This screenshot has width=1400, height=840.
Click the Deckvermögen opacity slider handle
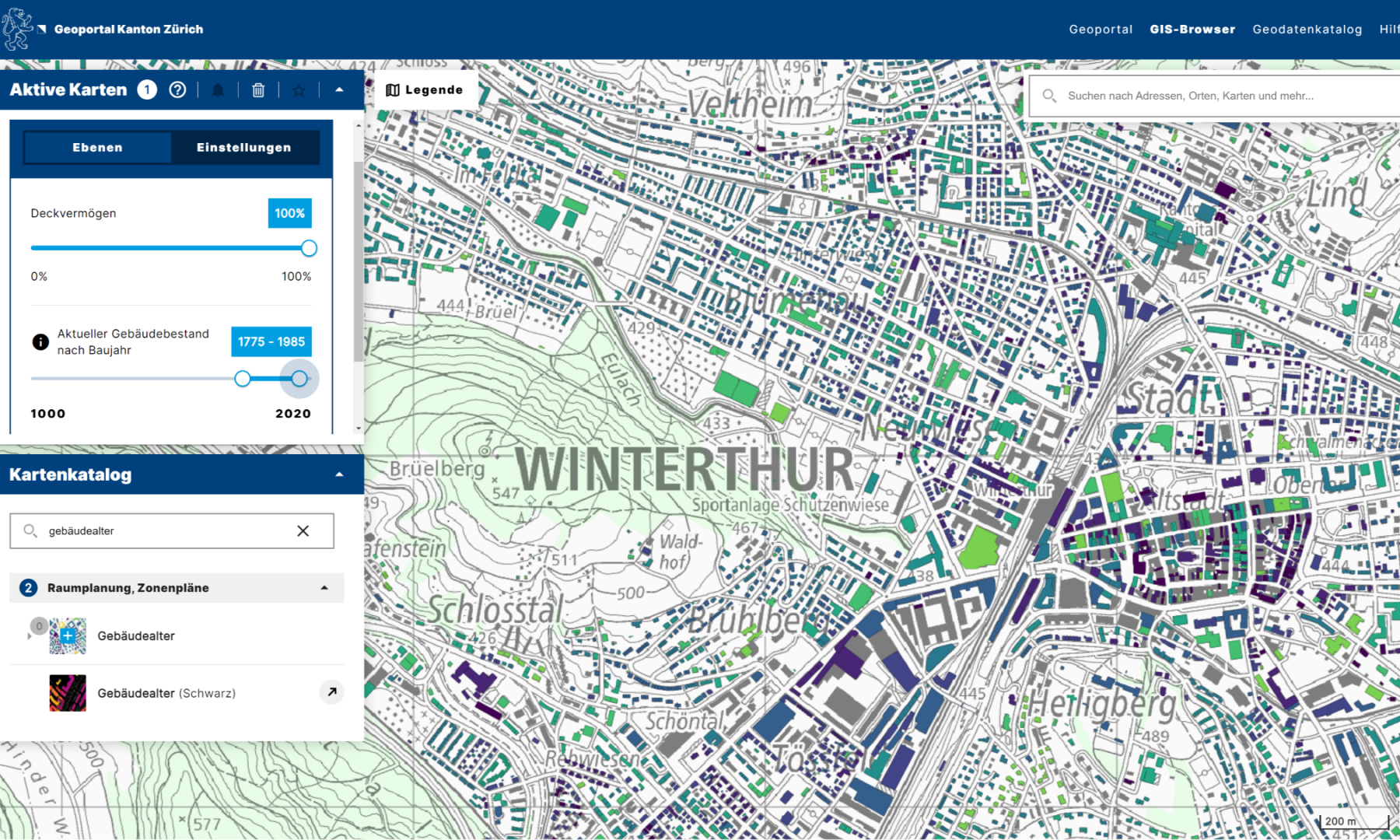click(309, 248)
